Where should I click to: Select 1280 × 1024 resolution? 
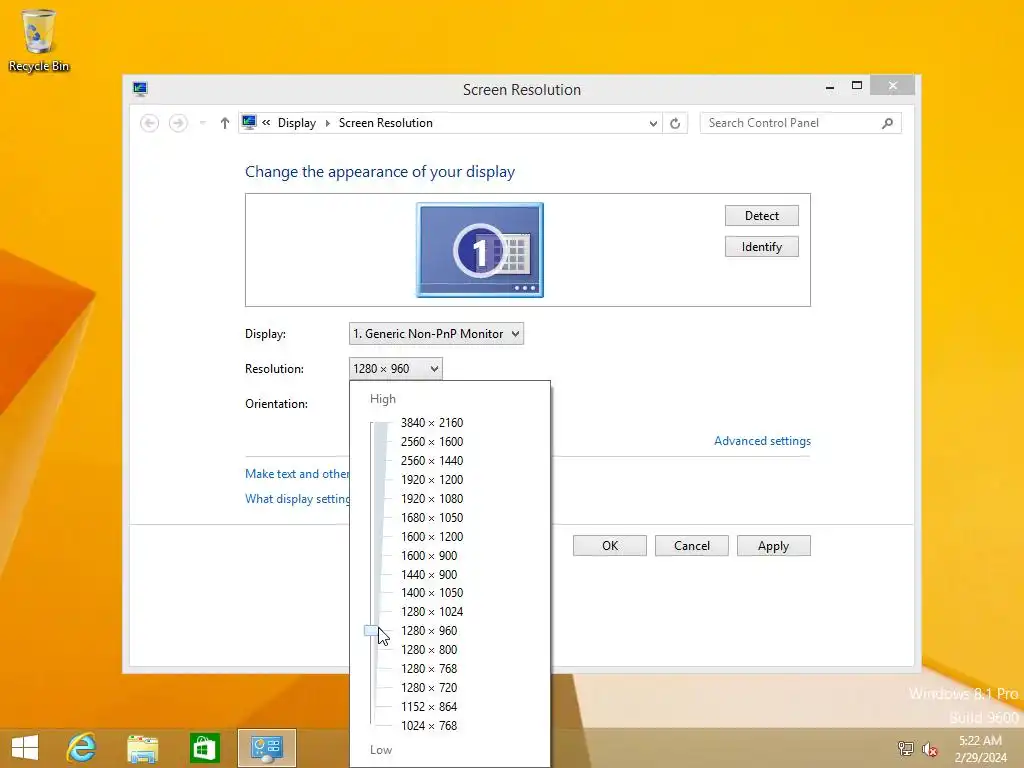[x=432, y=611]
